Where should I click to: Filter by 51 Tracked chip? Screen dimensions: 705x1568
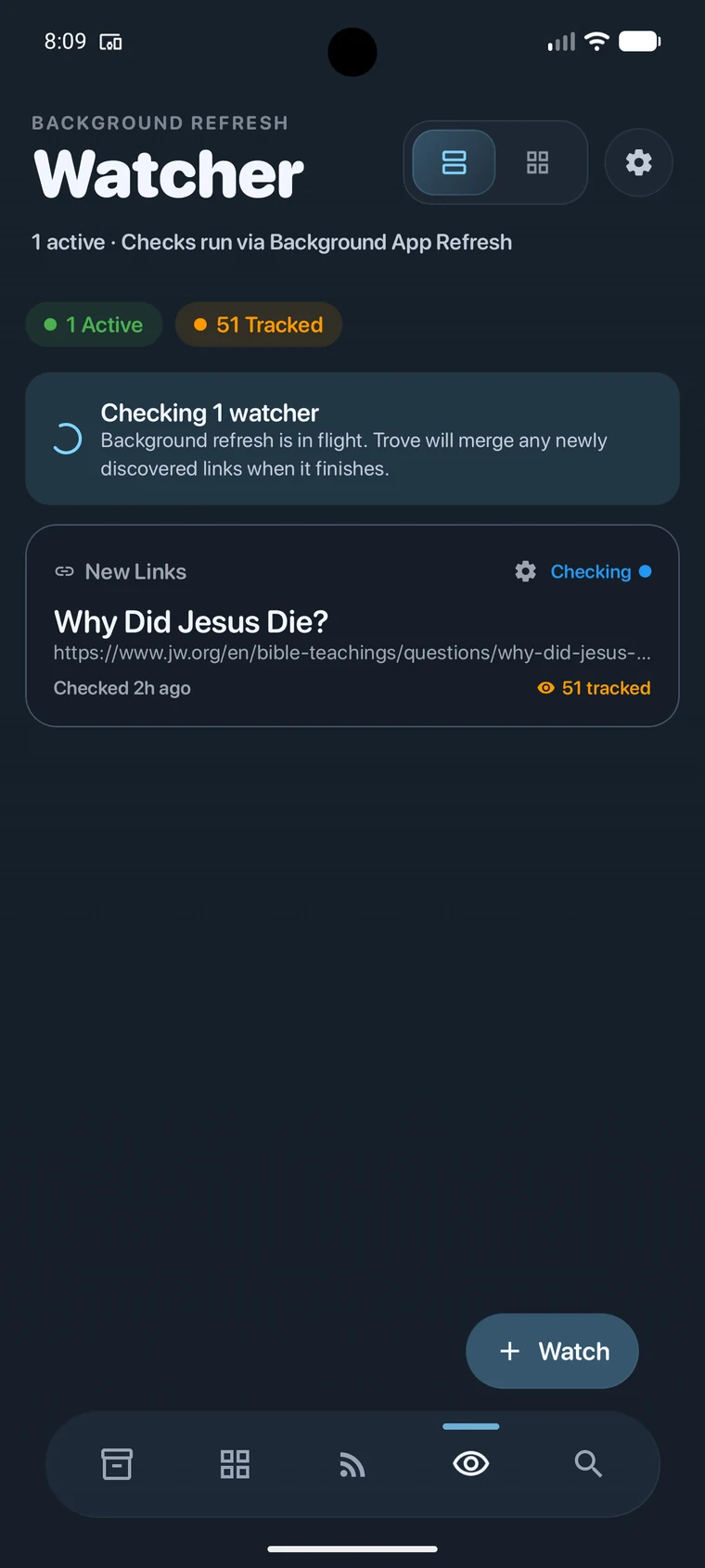tap(259, 325)
